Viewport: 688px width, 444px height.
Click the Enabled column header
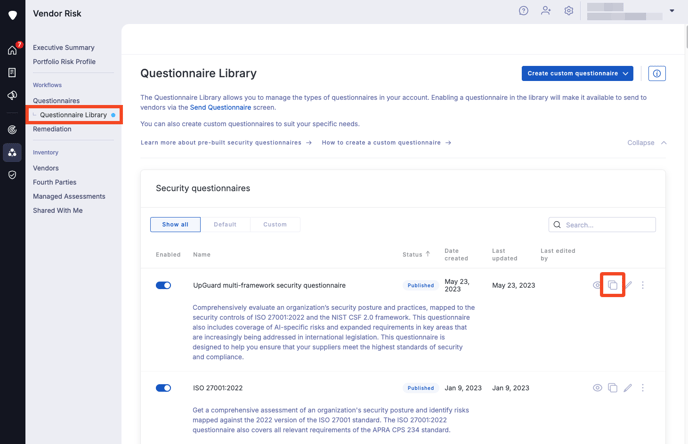coord(168,254)
